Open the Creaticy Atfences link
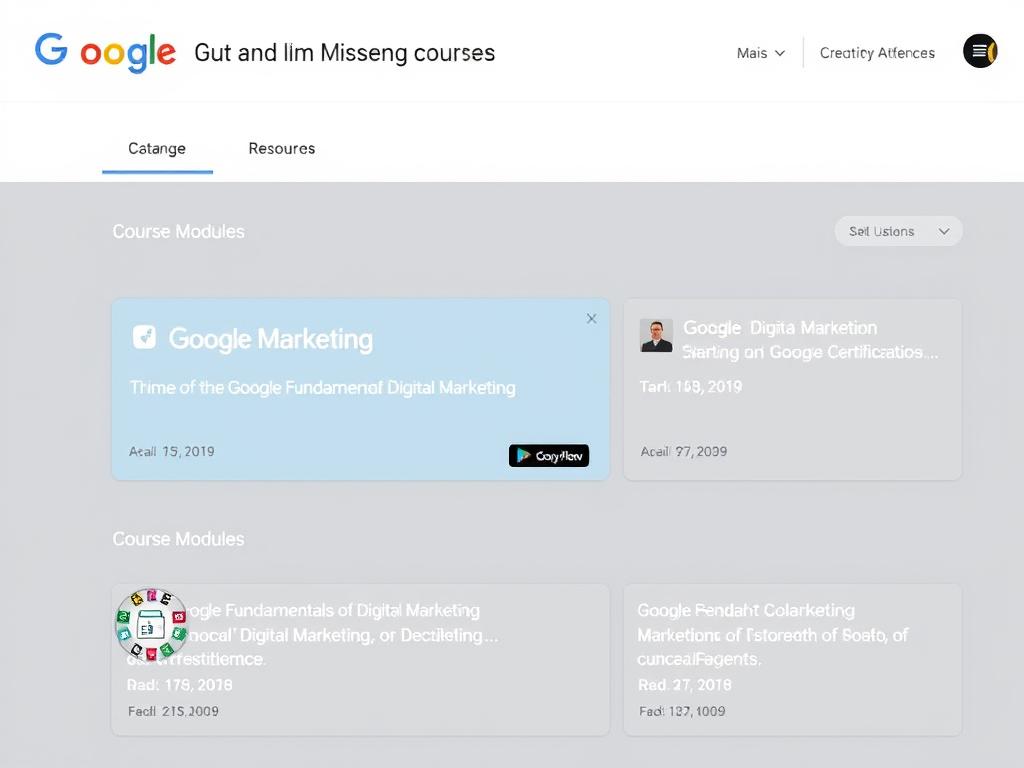Viewport: 1024px width, 768px height. tap(877, 53)
